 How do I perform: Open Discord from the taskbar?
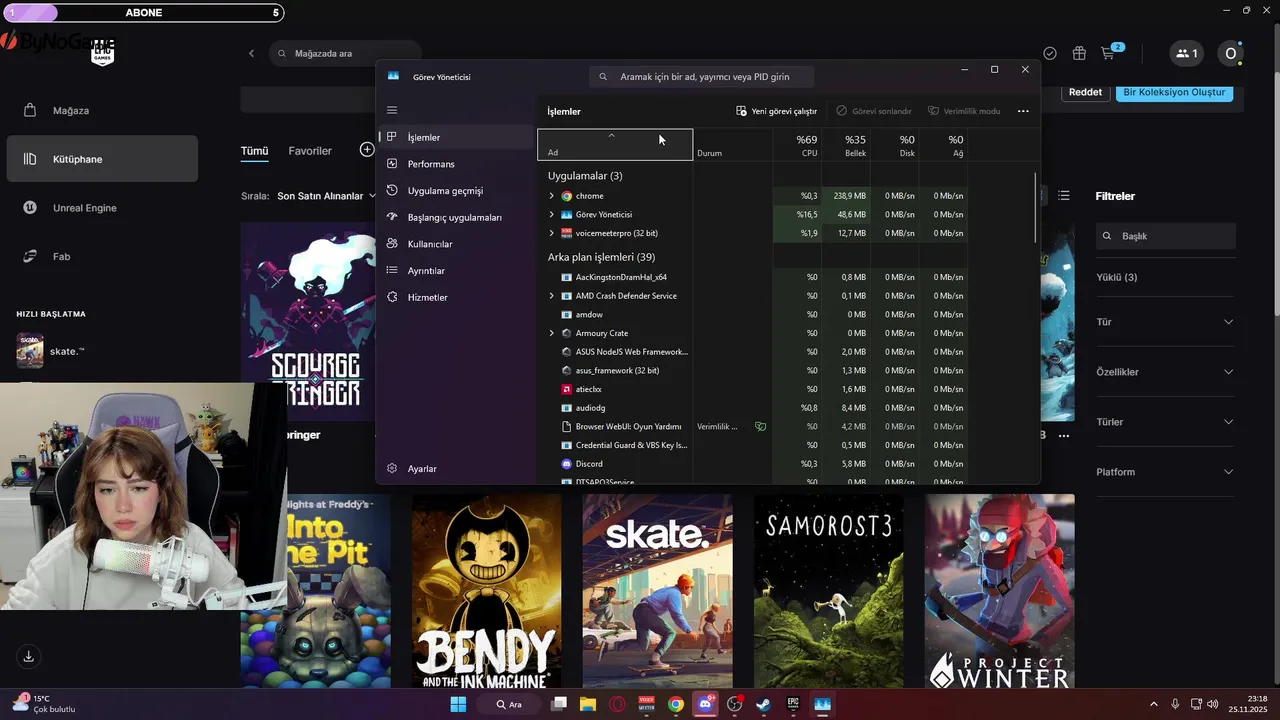click(705, 704)
